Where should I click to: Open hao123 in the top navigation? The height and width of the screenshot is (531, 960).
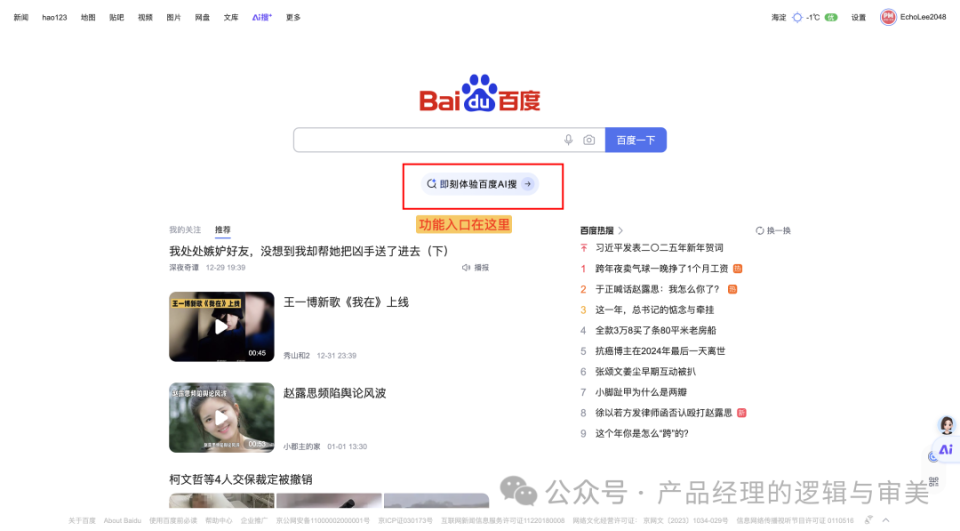click(x=54, y=18)
